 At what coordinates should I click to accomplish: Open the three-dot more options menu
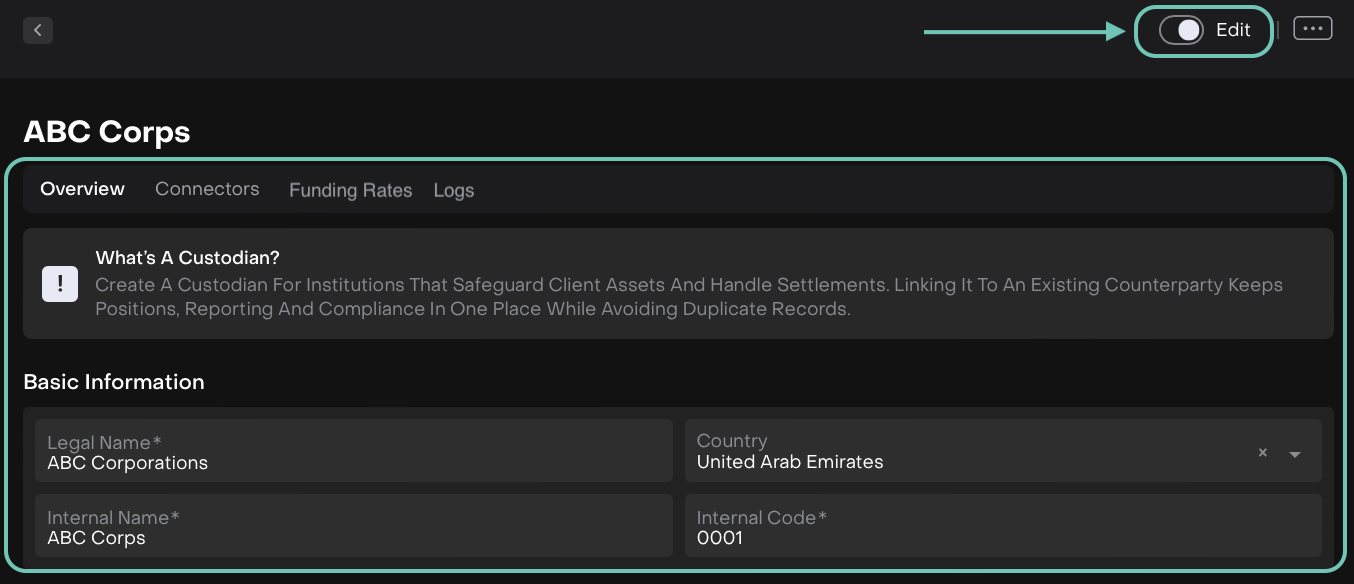pos(1312,29)
